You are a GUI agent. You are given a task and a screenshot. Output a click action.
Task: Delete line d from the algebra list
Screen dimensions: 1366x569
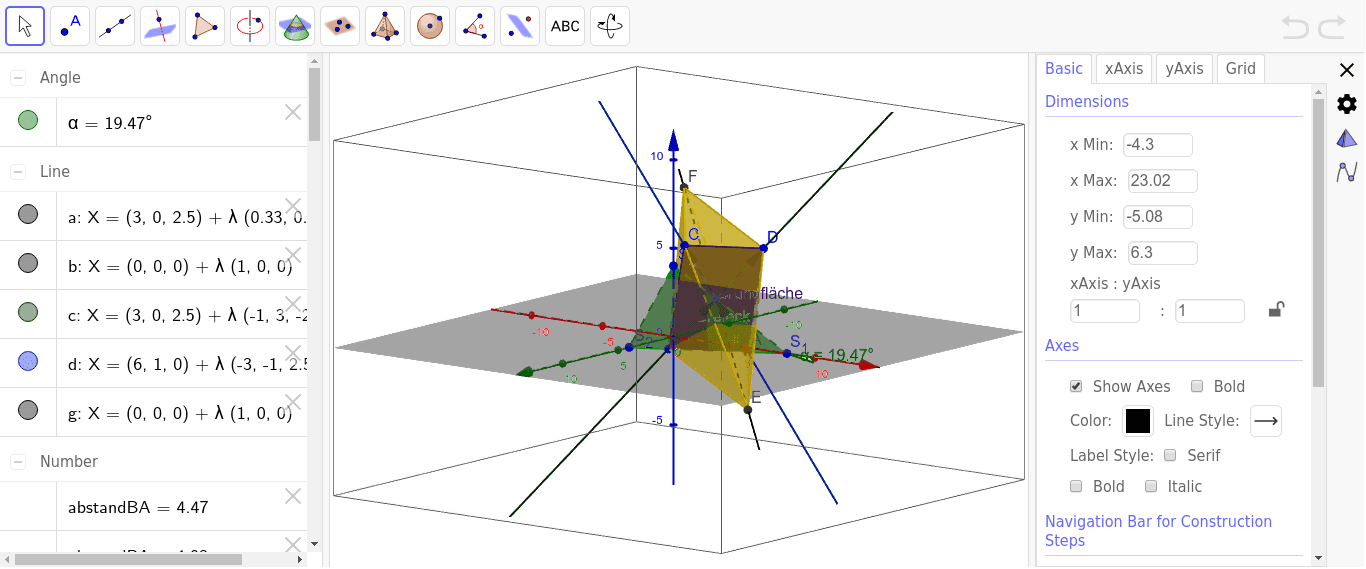click(x=293, y=353)
